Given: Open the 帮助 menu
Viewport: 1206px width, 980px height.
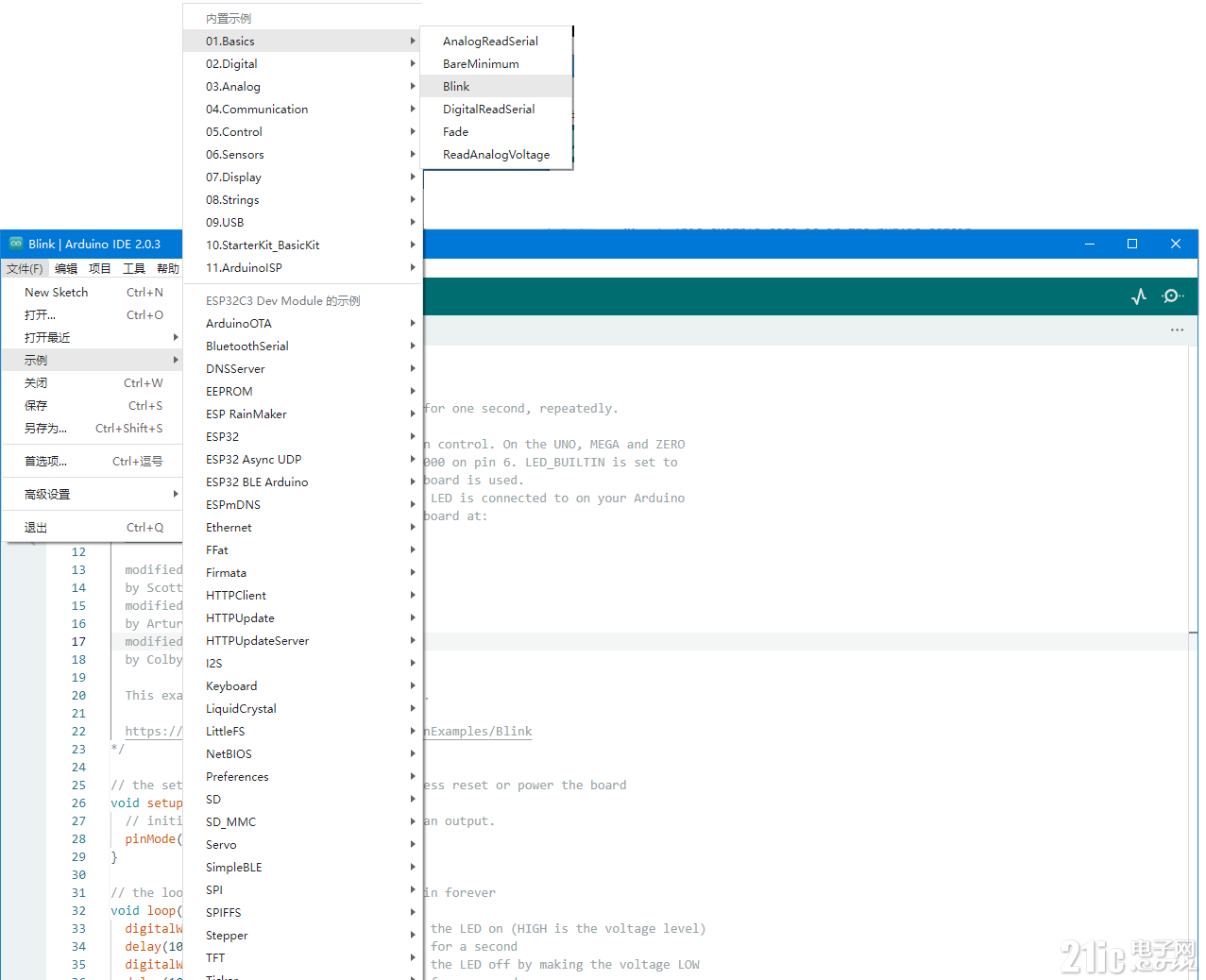Looking at the screenshot, I should [x=168, y=269].
